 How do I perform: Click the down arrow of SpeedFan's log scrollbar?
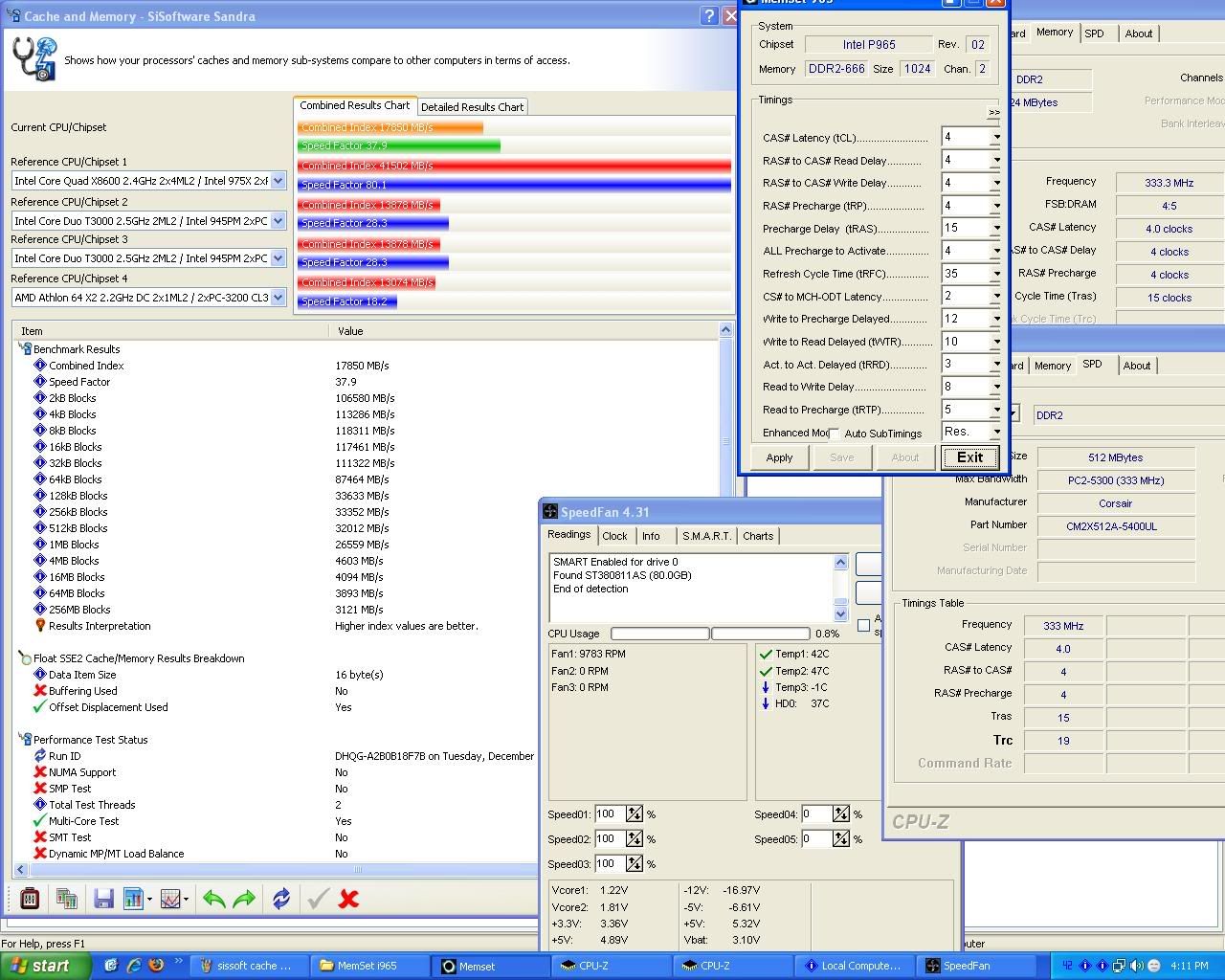841,613
